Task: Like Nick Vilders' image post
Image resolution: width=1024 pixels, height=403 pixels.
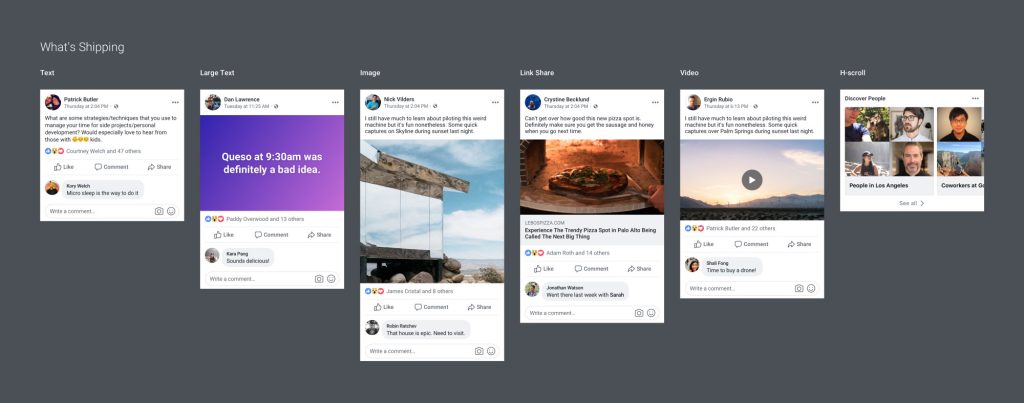Action: tap(383, 307)
